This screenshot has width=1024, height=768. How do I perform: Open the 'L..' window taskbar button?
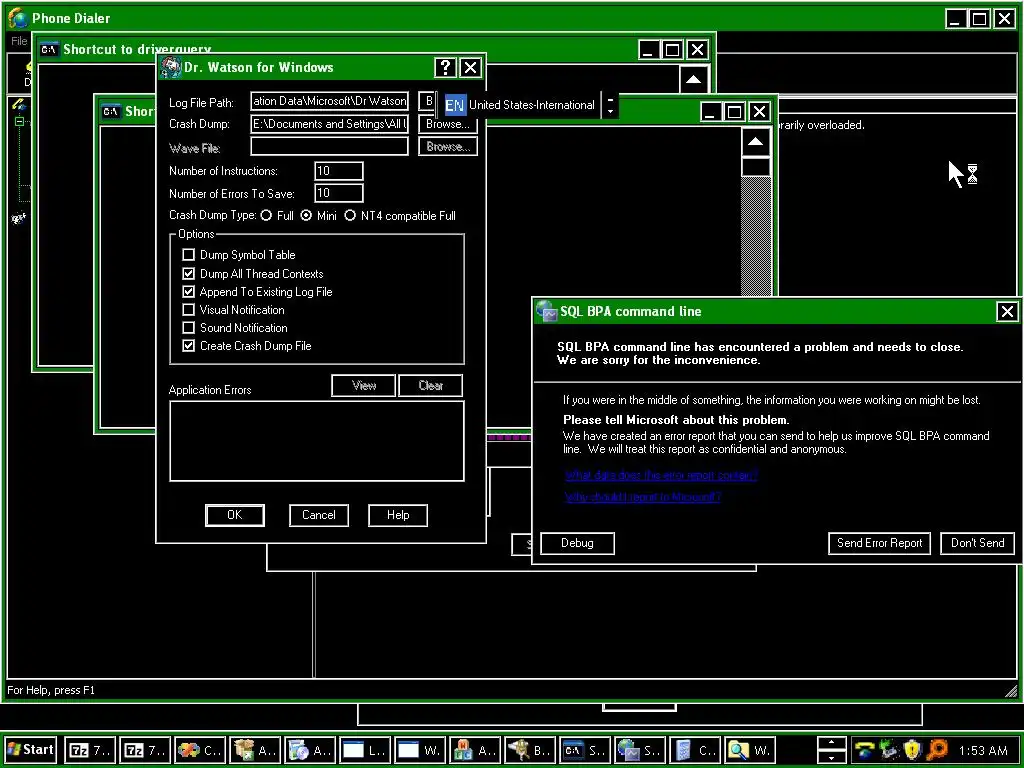[366, 750]
